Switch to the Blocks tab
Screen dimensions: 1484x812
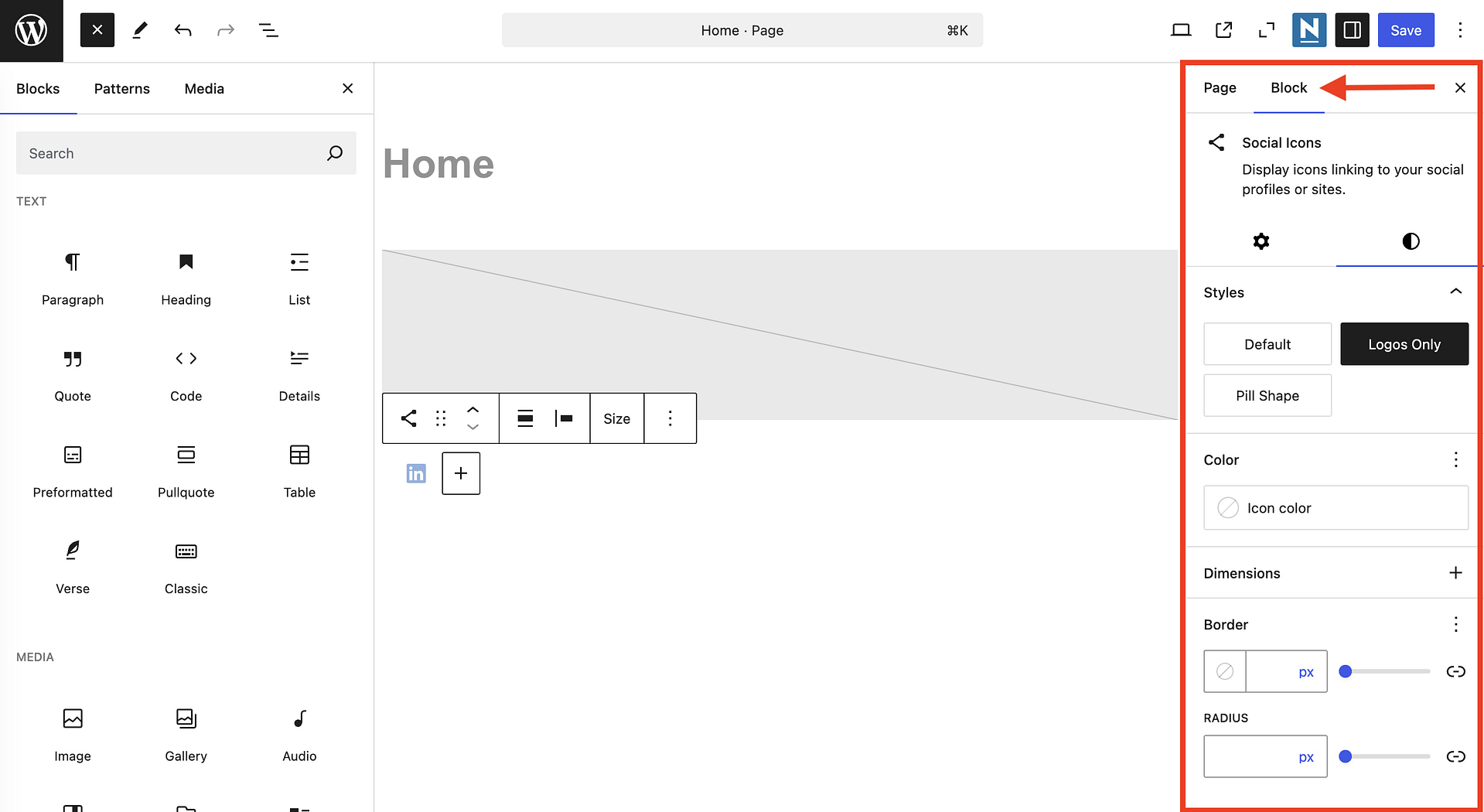(x=38, y=89)
